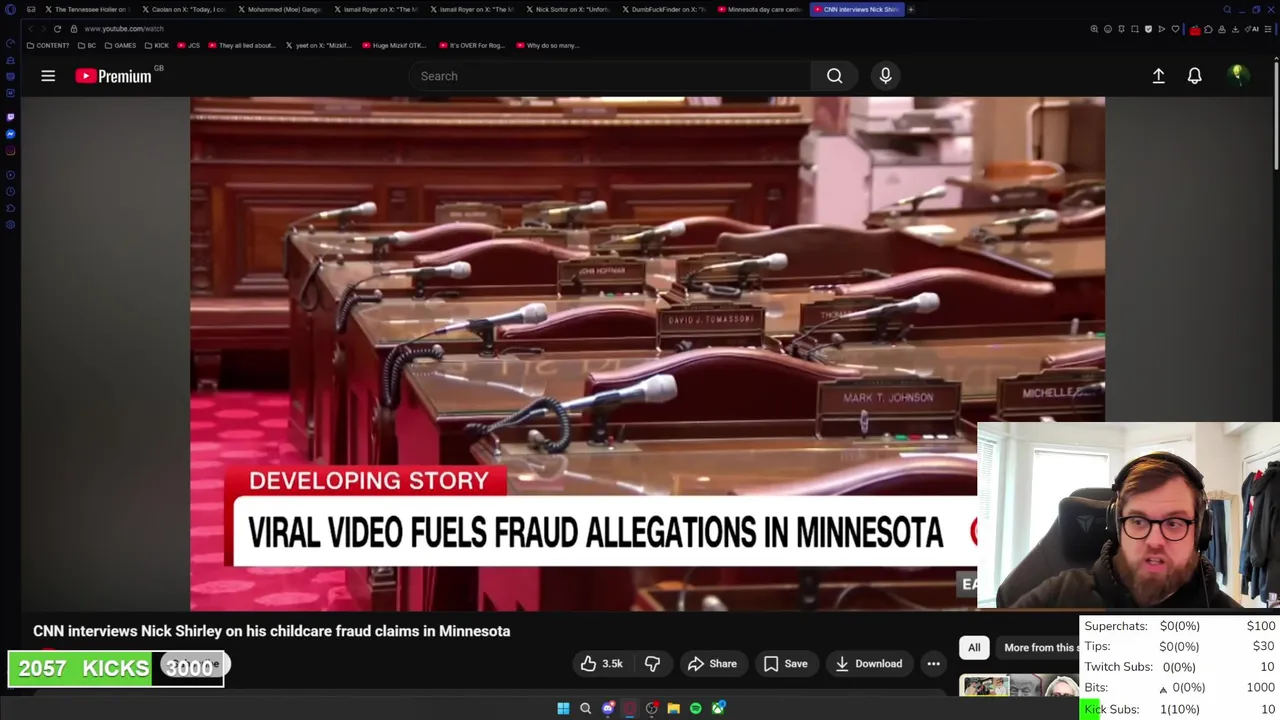Image resolution: width=1280 pixels, height=720 pixels.
Task: Open 'Why do so many' bookmark
Action: [547, 45]
